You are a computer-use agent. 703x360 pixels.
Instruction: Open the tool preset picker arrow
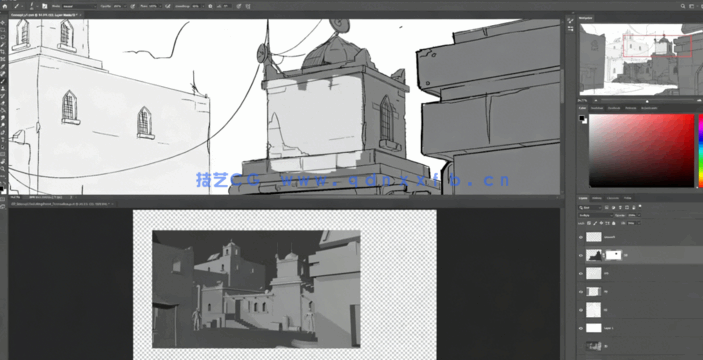tap(22, 6)
